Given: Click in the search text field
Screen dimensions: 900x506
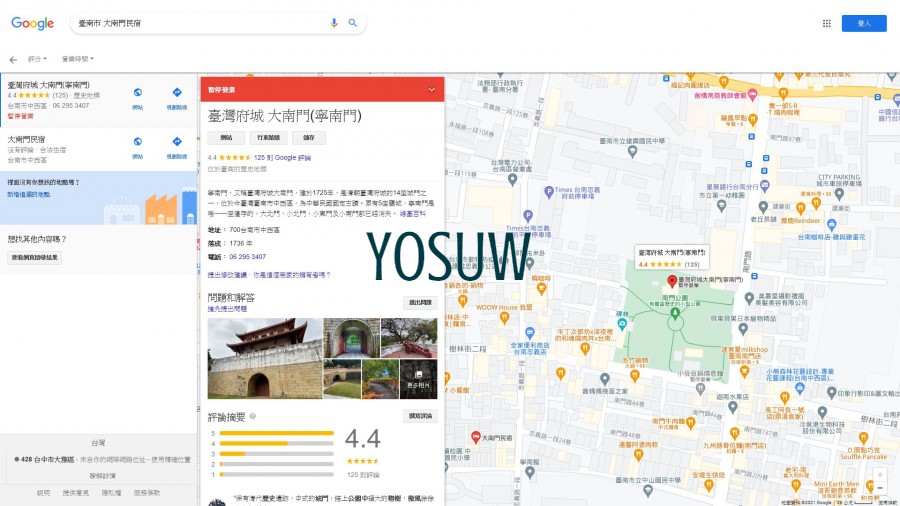Looking at the screenshot, I should pos(200,23).
